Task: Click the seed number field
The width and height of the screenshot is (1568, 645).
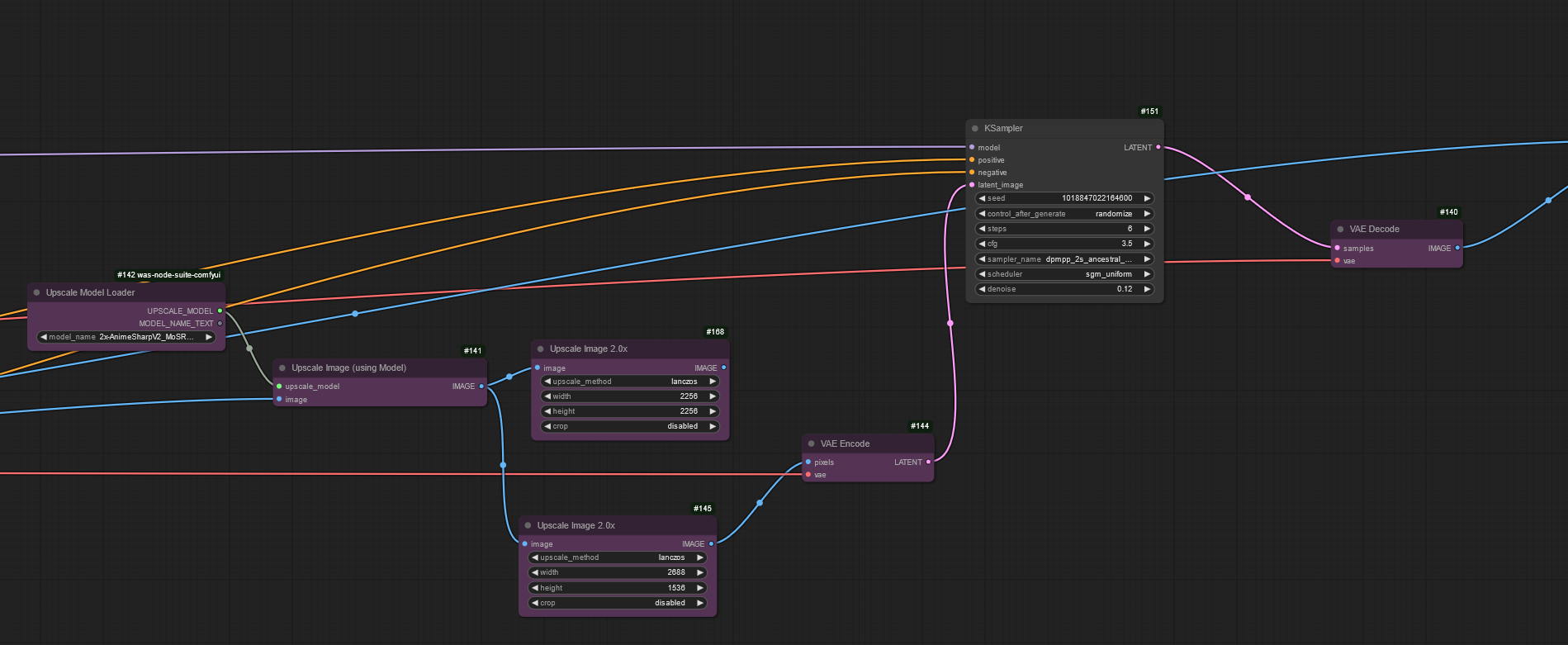Action: [1064, 198]
